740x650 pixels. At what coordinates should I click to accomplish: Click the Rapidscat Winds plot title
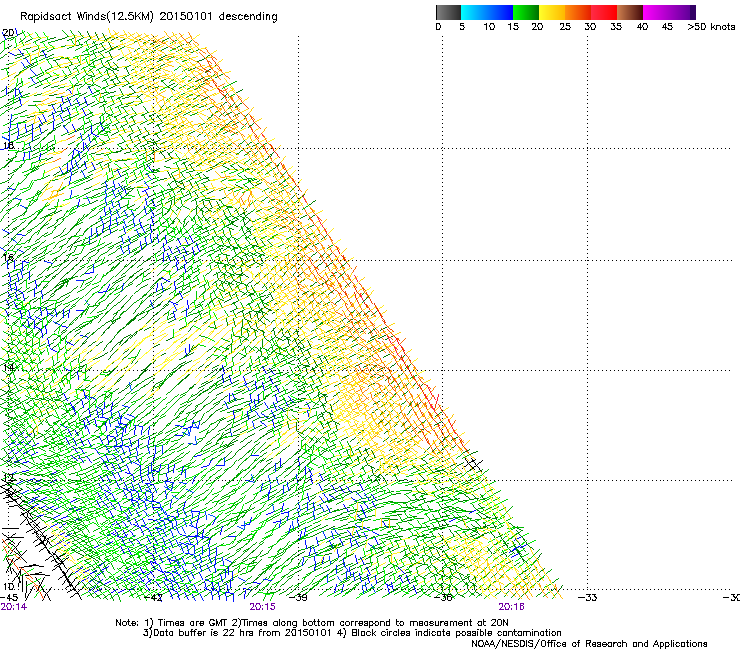(x=149, y=17)
